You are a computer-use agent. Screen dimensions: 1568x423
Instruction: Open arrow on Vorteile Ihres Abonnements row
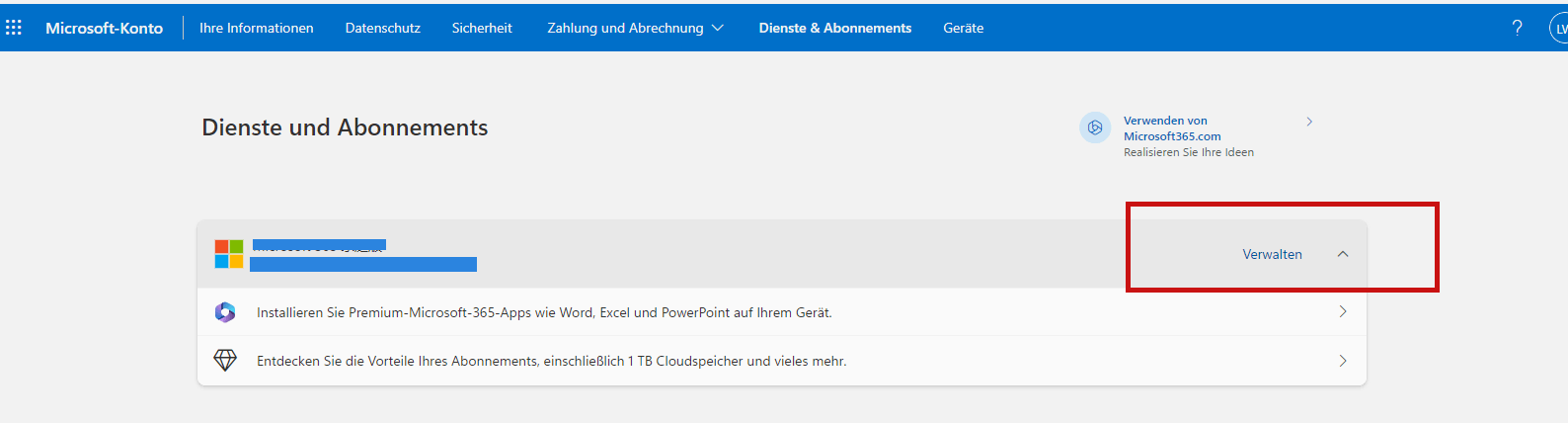1343,361
